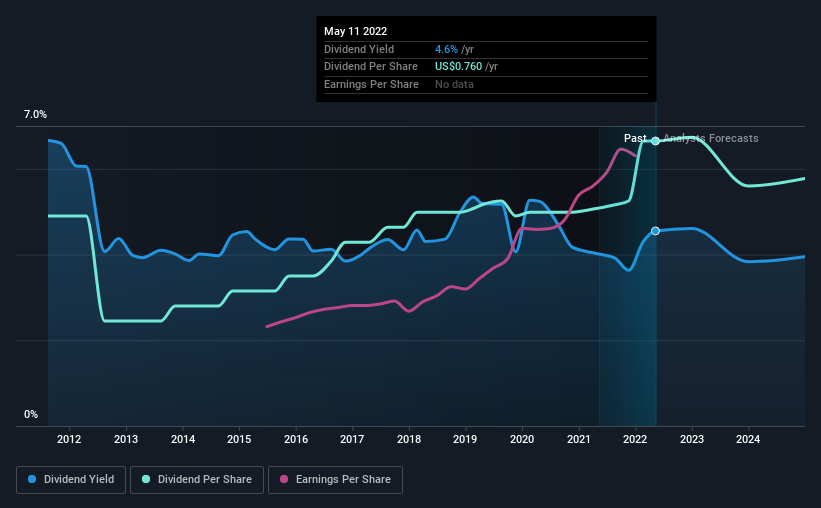Click the 2019 x-axis label
The width and height of the screenshot is (821, 508).
(465, 439)
